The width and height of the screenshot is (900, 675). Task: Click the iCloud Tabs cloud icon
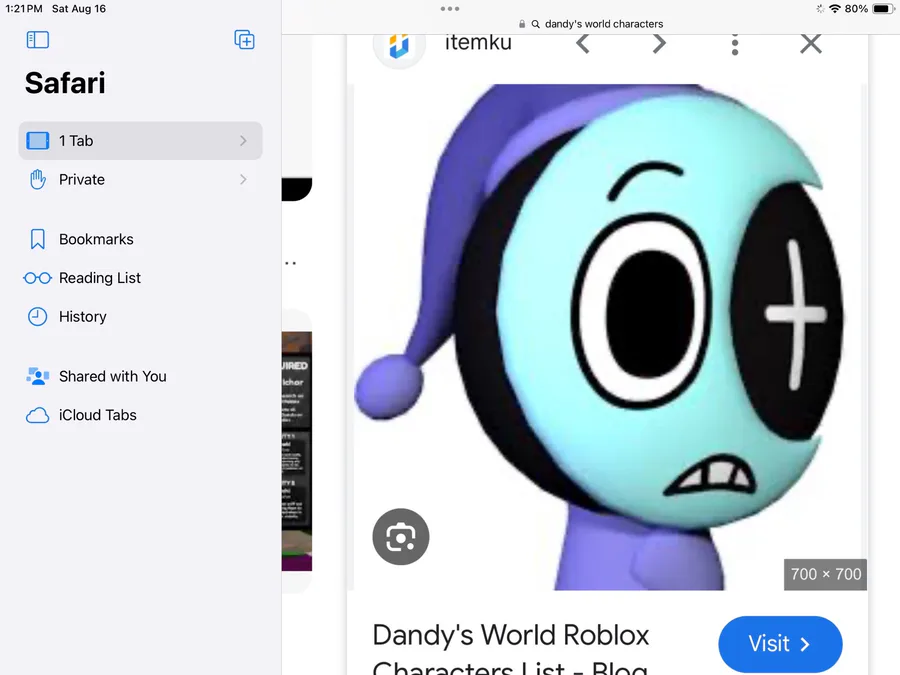click(x=38, y=415)
